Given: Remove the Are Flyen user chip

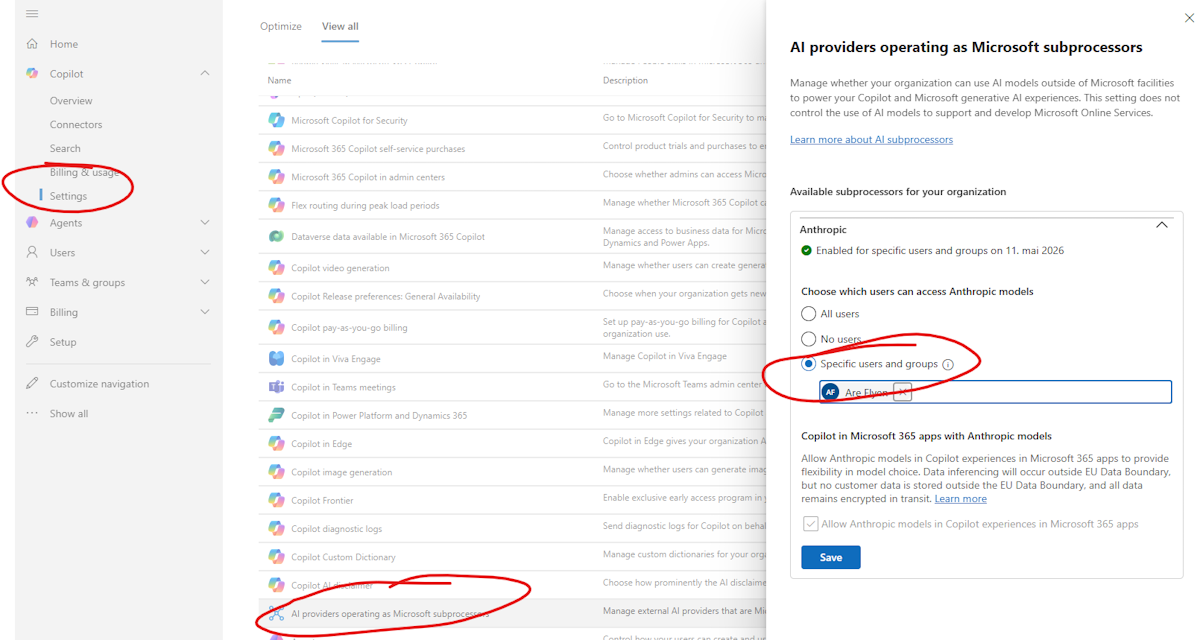Looking at the screenshot, I should coord(902,393).
